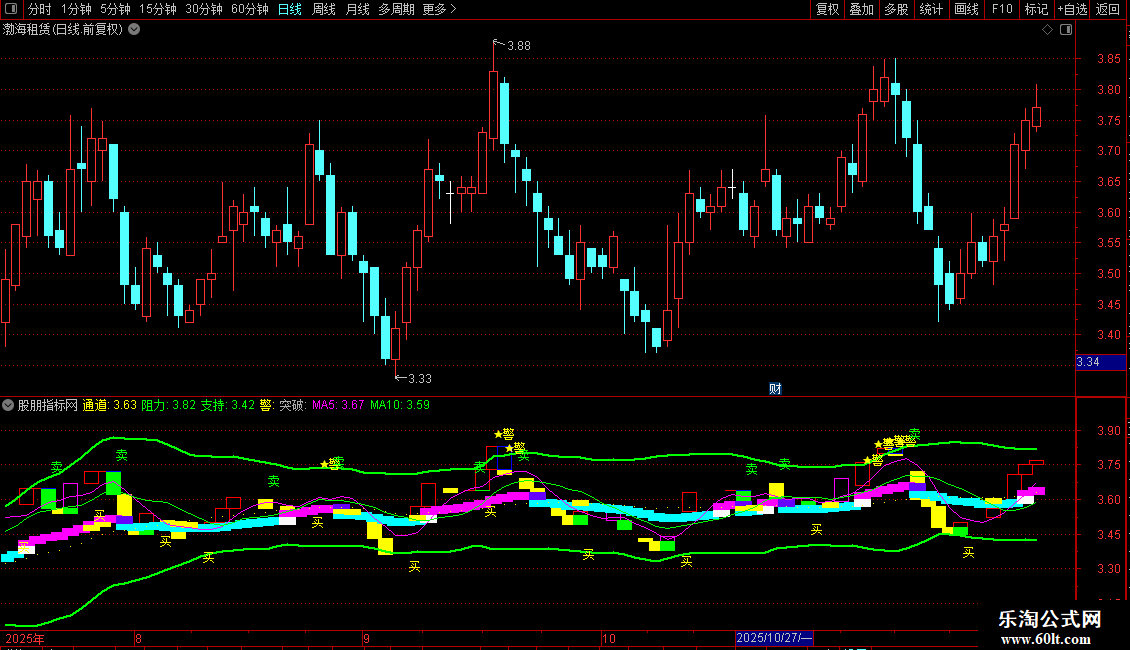
Task: Click the star 警 alert marker at the chart peak
Action: [504, 434]
